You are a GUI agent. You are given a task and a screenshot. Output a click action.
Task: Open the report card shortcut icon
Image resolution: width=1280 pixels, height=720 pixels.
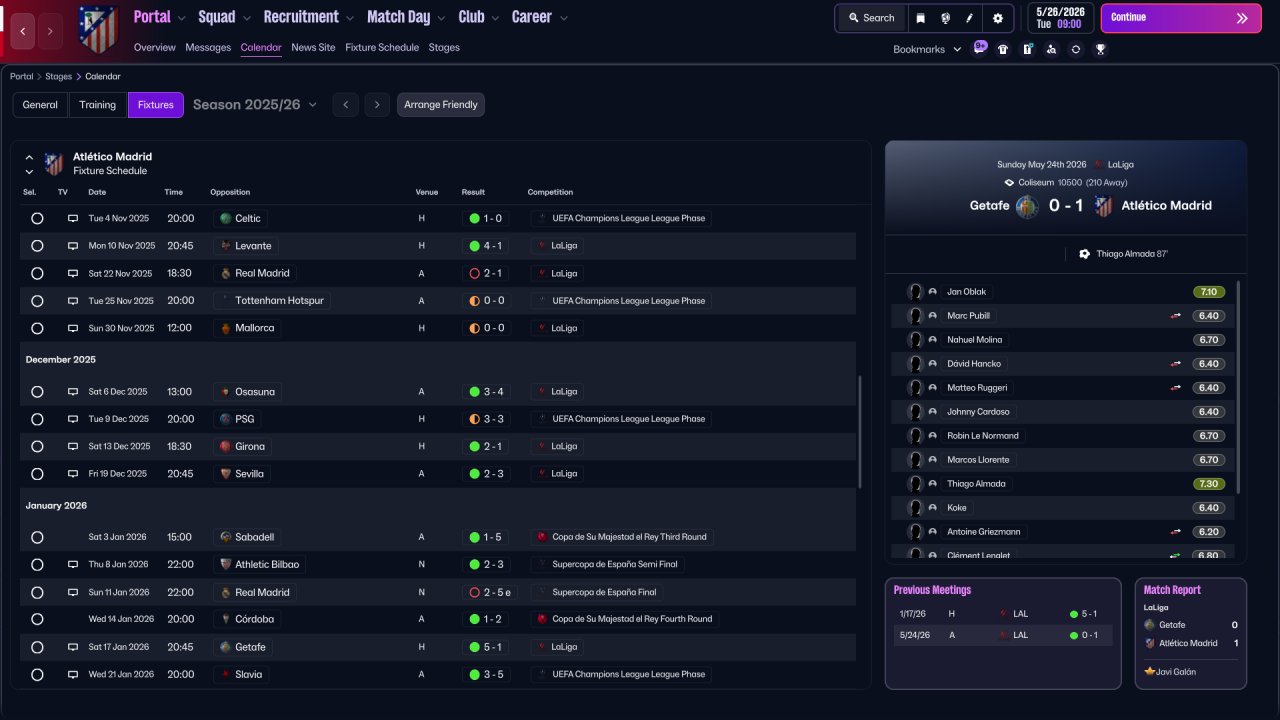click(1027, 49)
